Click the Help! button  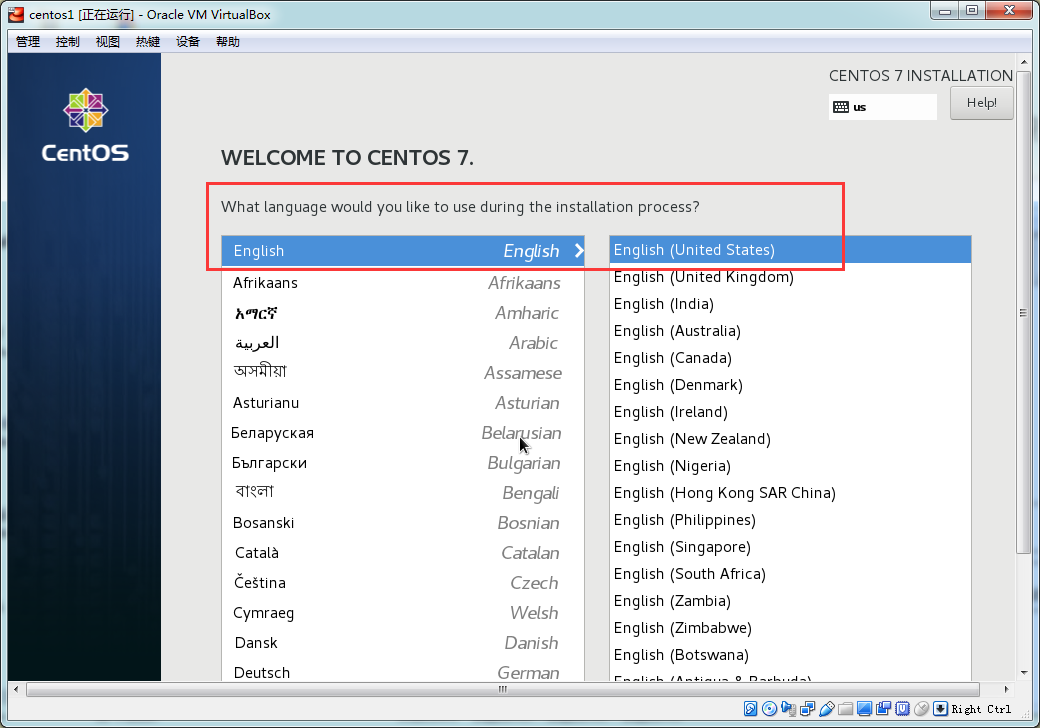[x=982, y=103]
